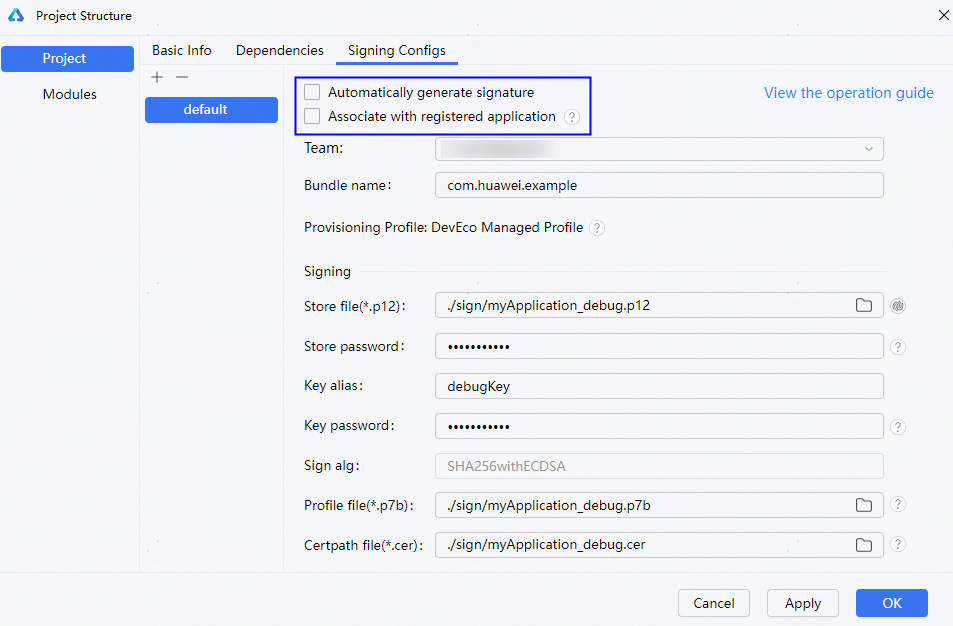Viewport: 953px width, 626px height.
Task: Click the minus icon to remove signing config
Action: click(x=181, y=77)
